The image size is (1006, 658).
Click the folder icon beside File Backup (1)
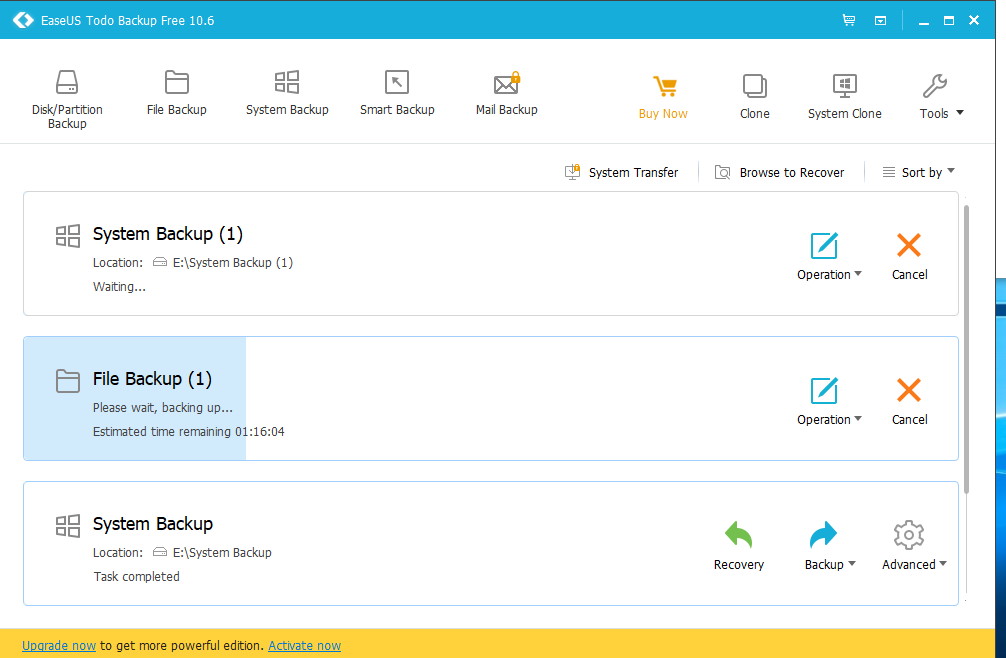point(68,380)
